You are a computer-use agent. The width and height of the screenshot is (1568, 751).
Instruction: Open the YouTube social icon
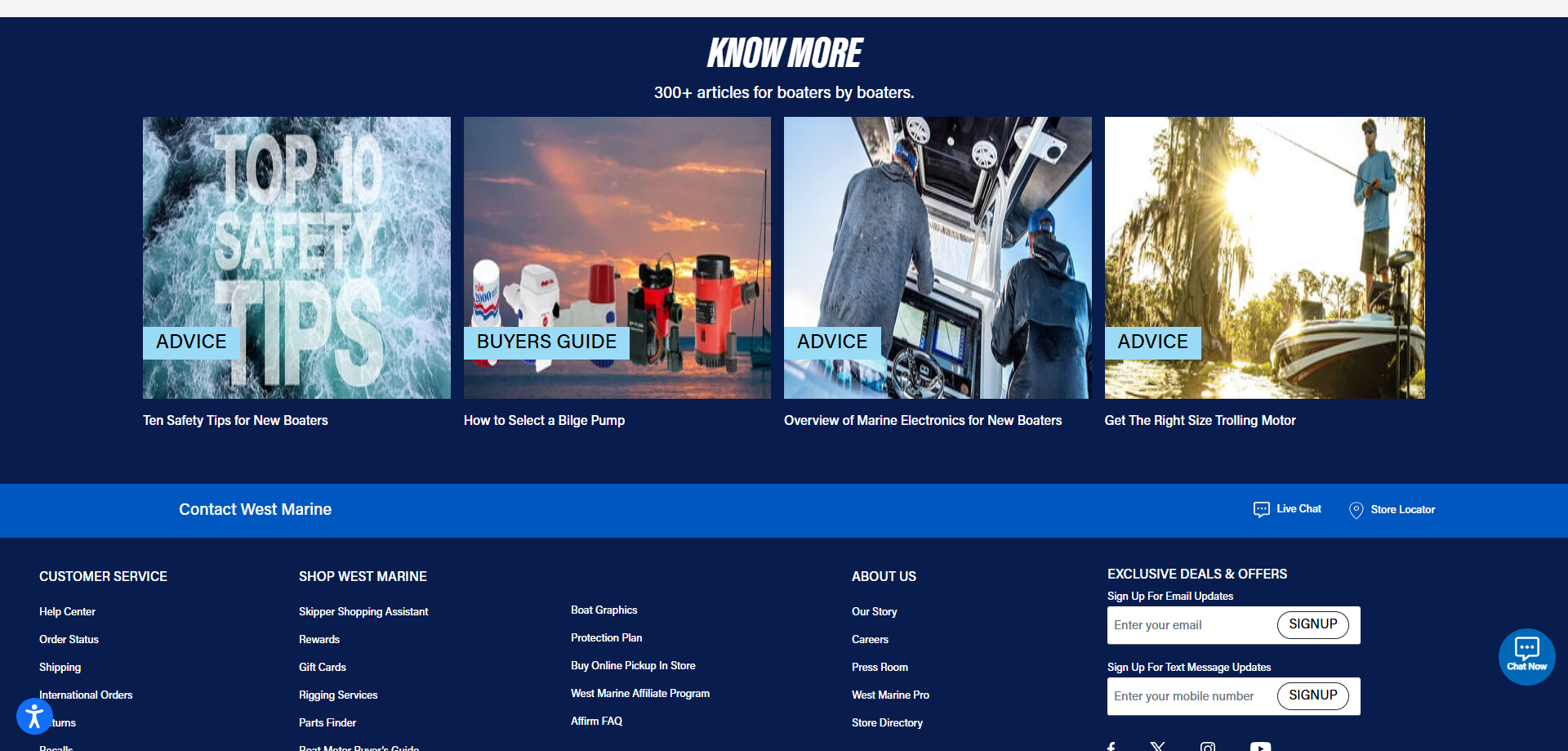(x=1260, y=747)
